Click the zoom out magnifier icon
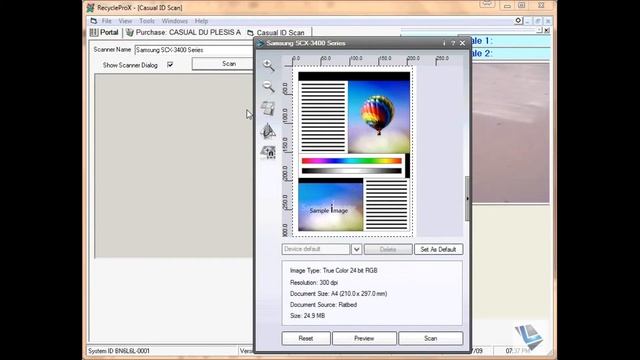Image resolution: width=640 pixels, height=360 pixels. [268, 86]
